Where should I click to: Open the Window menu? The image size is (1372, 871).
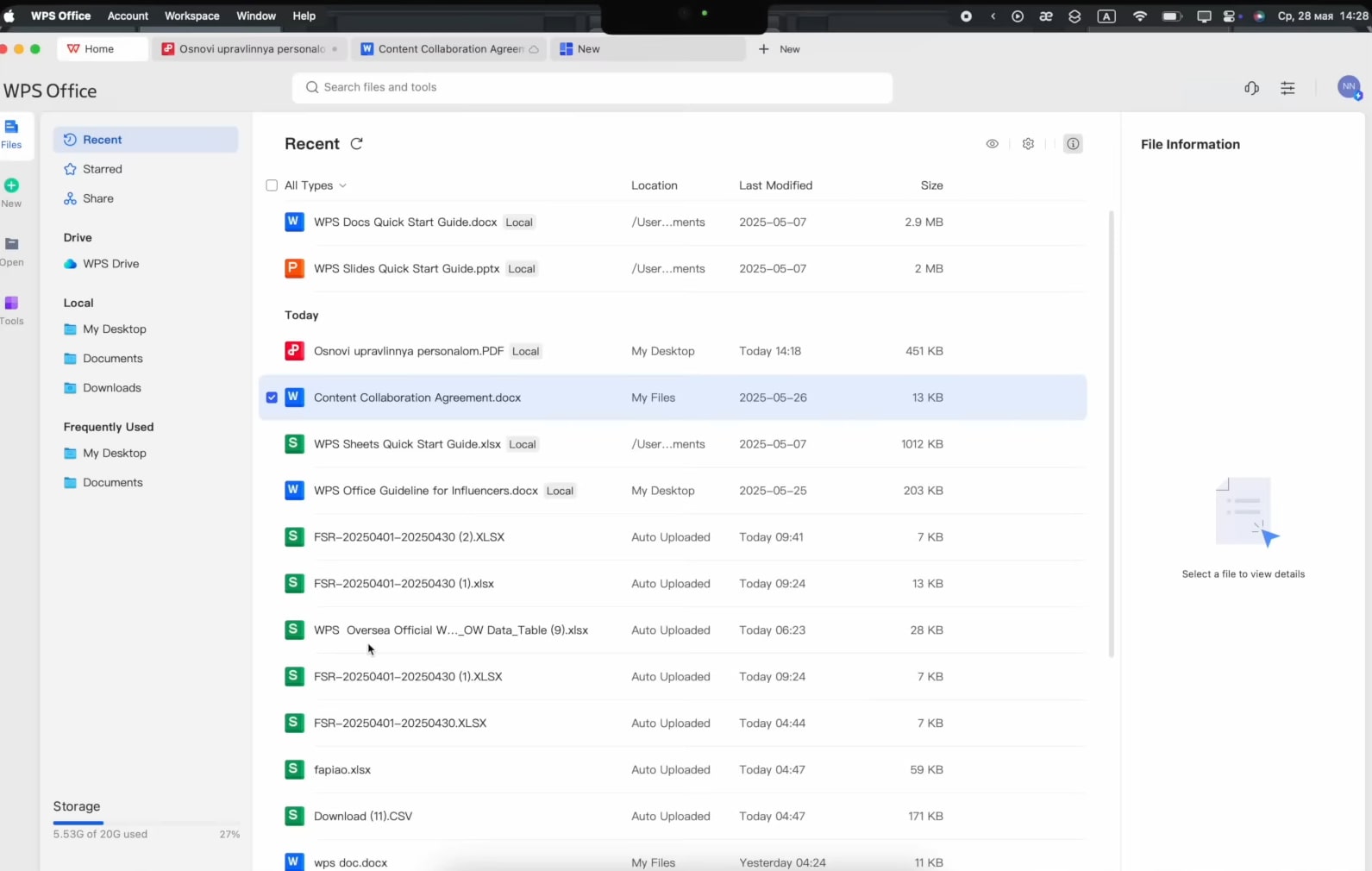coord(256,16)
